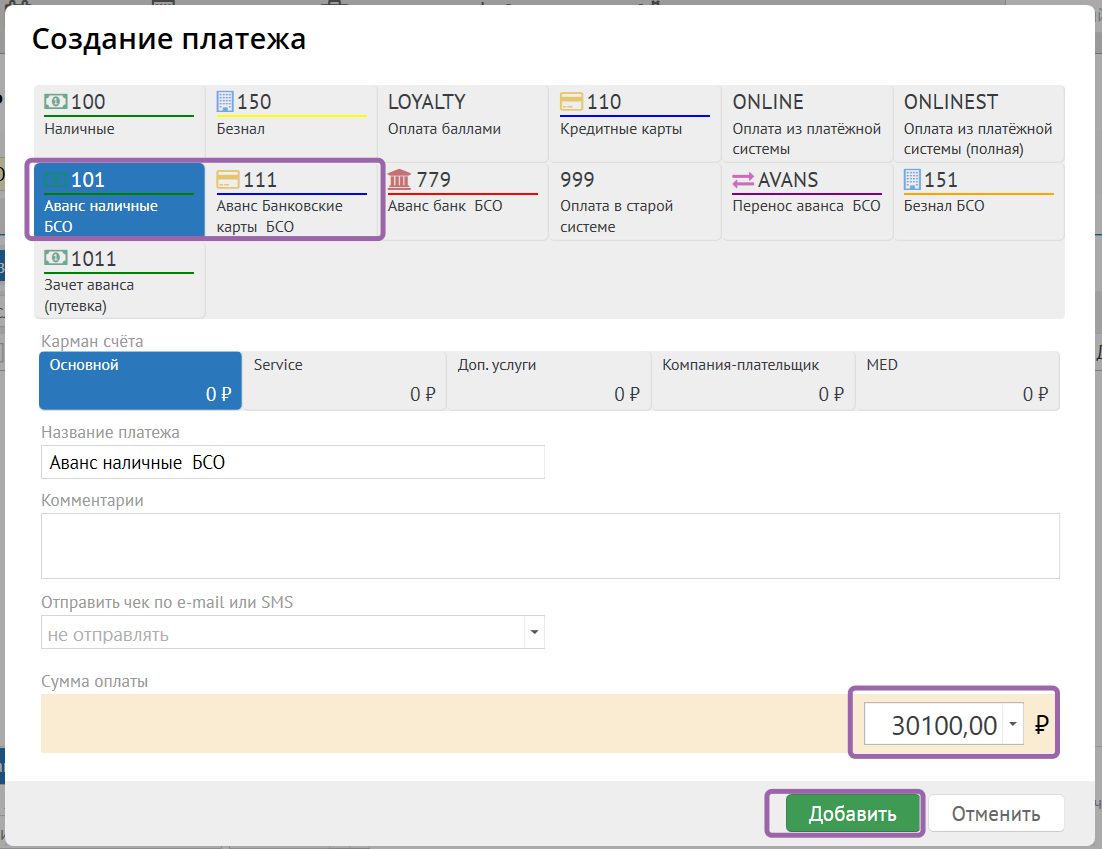Image resolution: width=1102 pixels, height=849 pixels.
Task: Select ONLINE payment system option
Action: (806, 123)
